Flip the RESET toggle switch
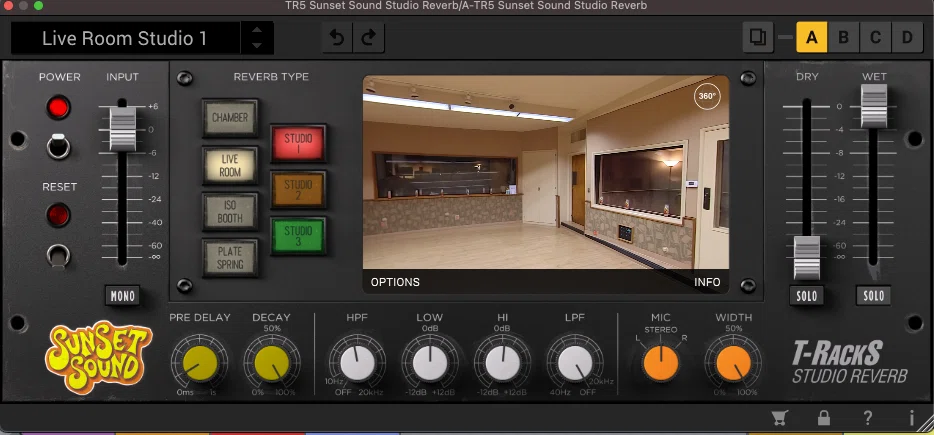 58,256
